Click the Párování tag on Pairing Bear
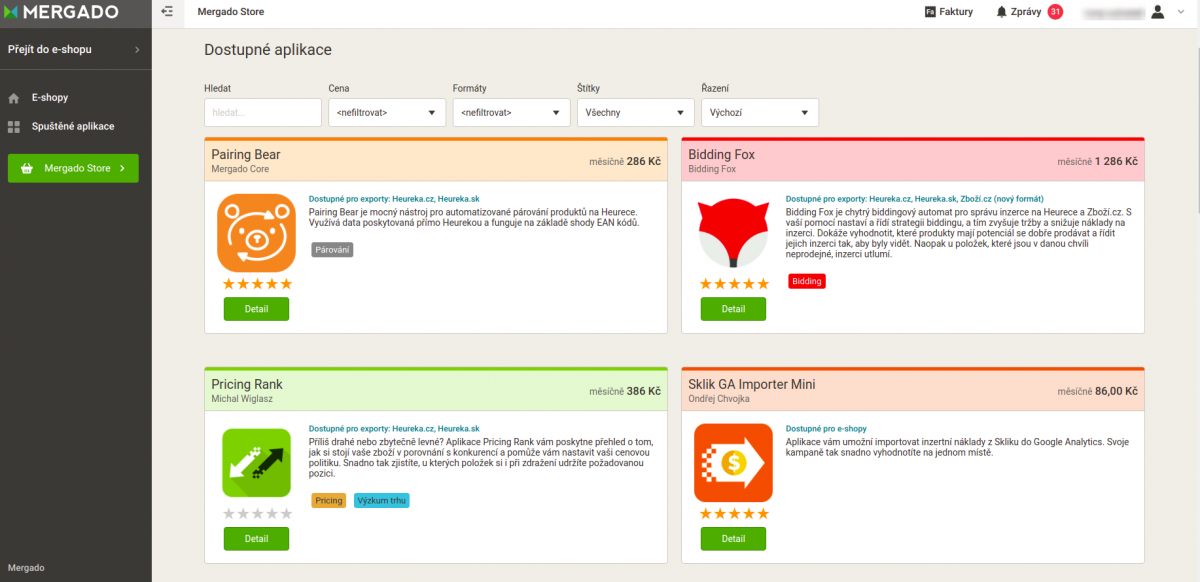This screenshot has height=582, width=1200. (x=332, y=250)
